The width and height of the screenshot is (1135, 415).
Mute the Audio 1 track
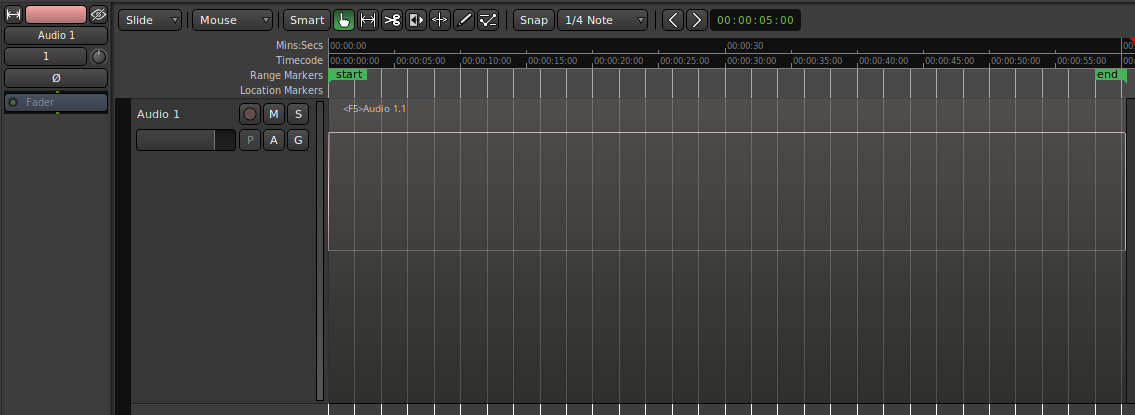pos(274,115)
